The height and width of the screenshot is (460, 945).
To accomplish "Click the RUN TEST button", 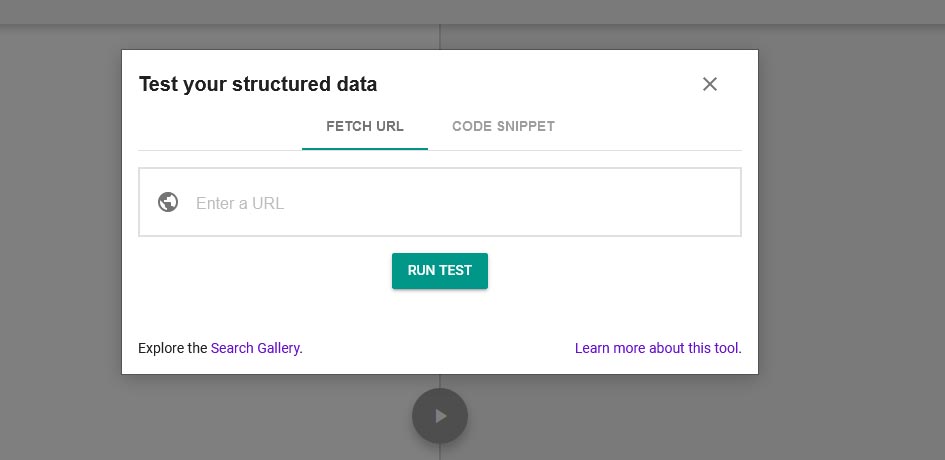I will 440,271.
